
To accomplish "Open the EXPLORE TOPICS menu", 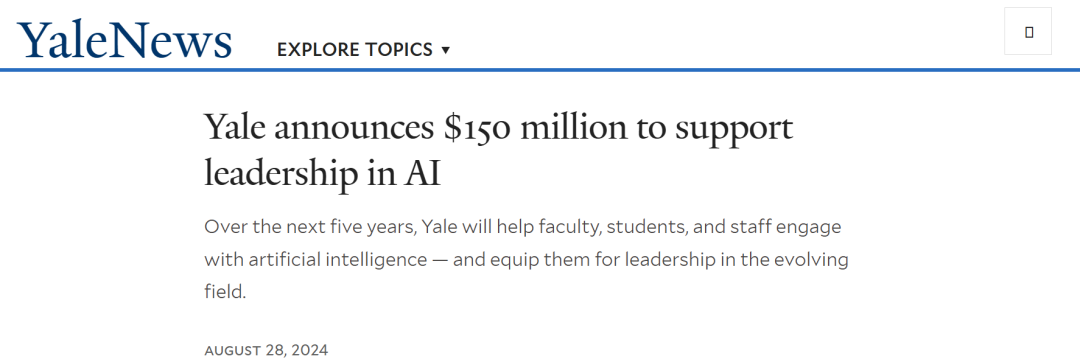I will point(363,50).
